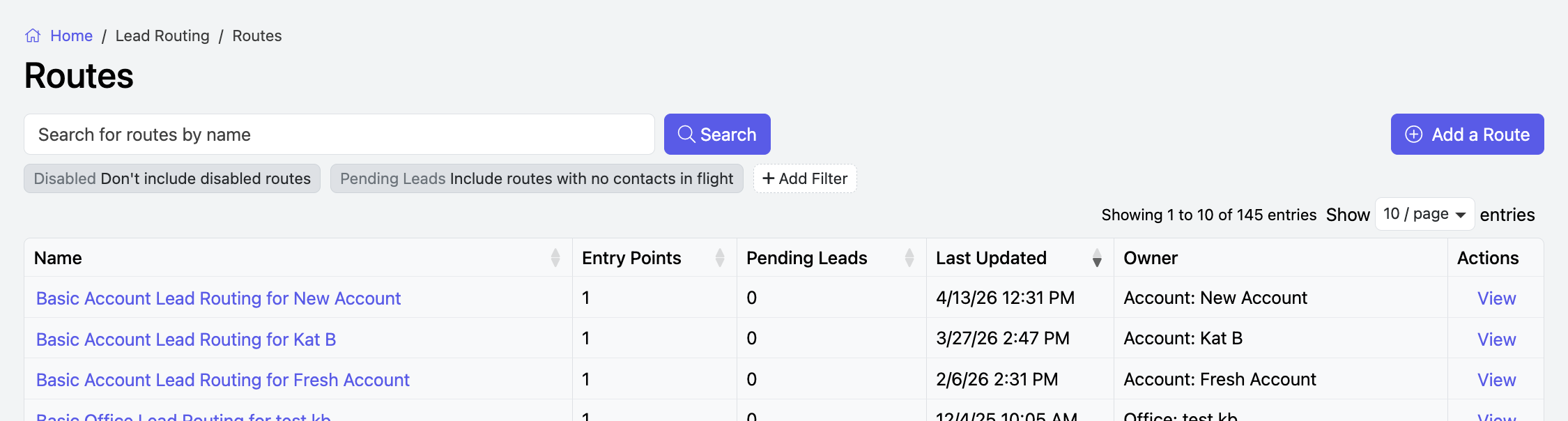
Task: Click the plus circle icon on Add a Route
Action: point(1413,135)
